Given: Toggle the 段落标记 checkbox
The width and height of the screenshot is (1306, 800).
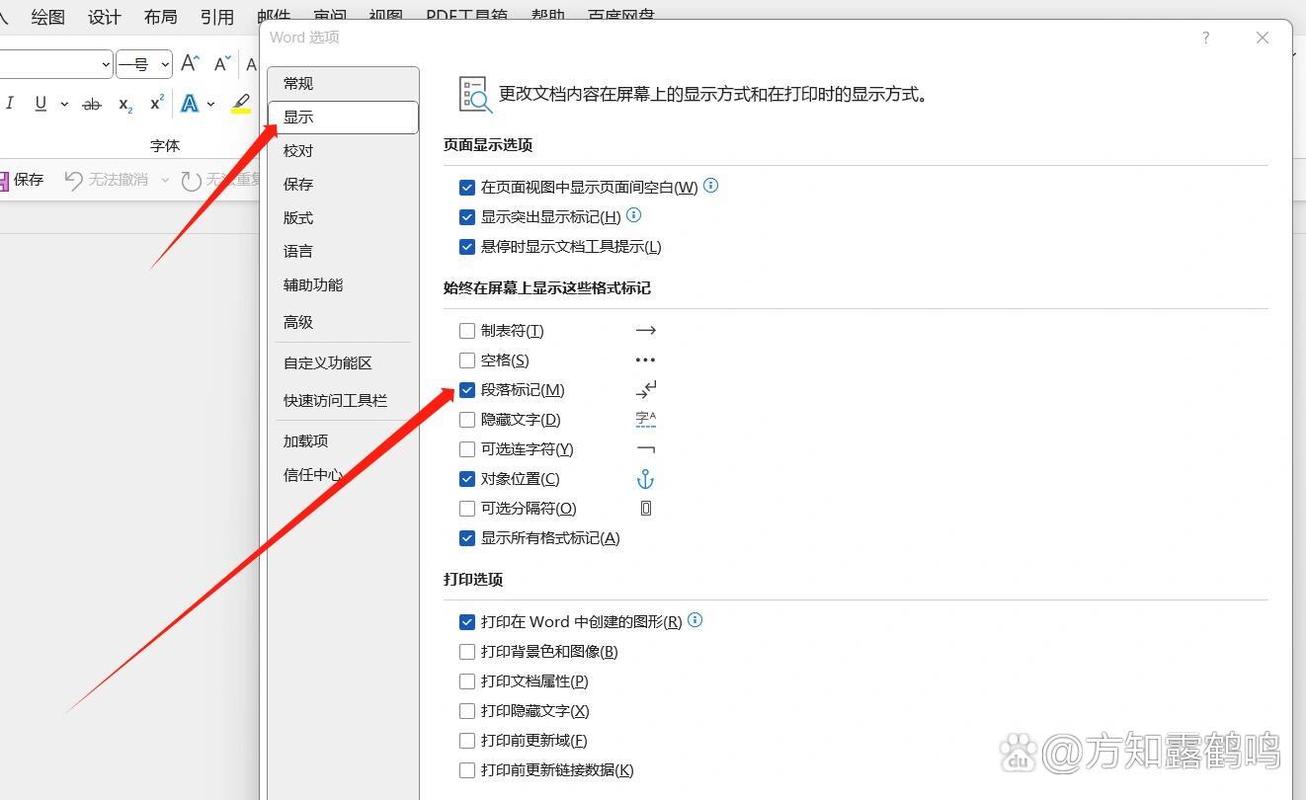Looking at the screenshot, I should [467, 390].
